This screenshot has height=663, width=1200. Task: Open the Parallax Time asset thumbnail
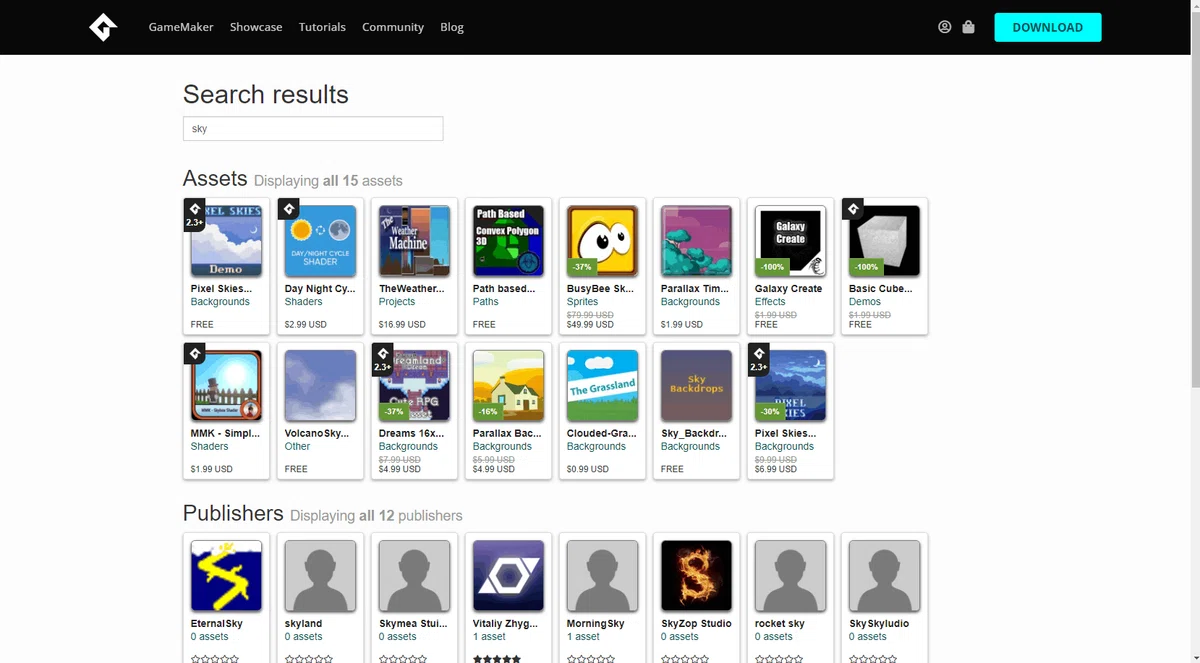(696, 241)
